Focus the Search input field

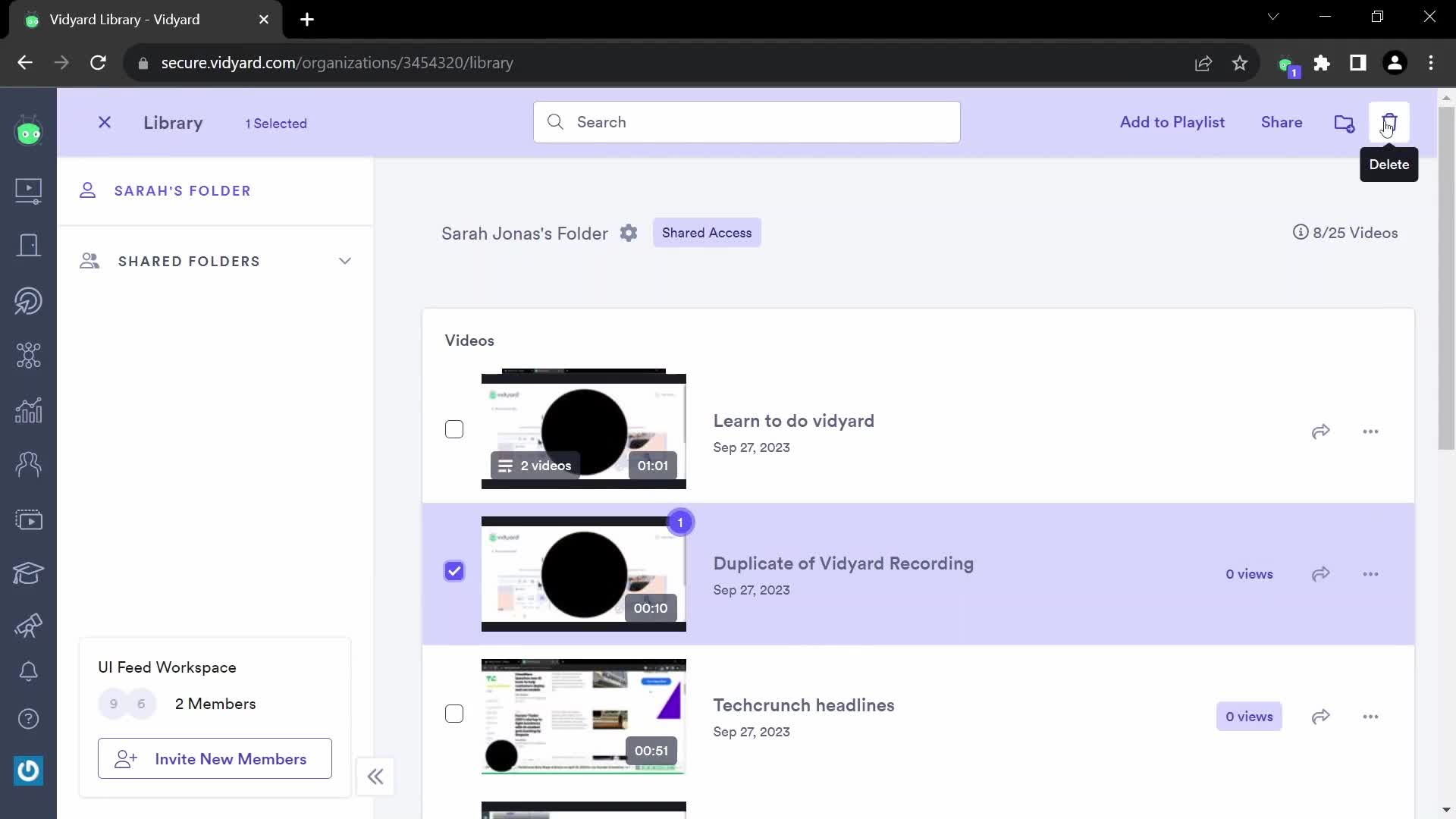point(747,122)
